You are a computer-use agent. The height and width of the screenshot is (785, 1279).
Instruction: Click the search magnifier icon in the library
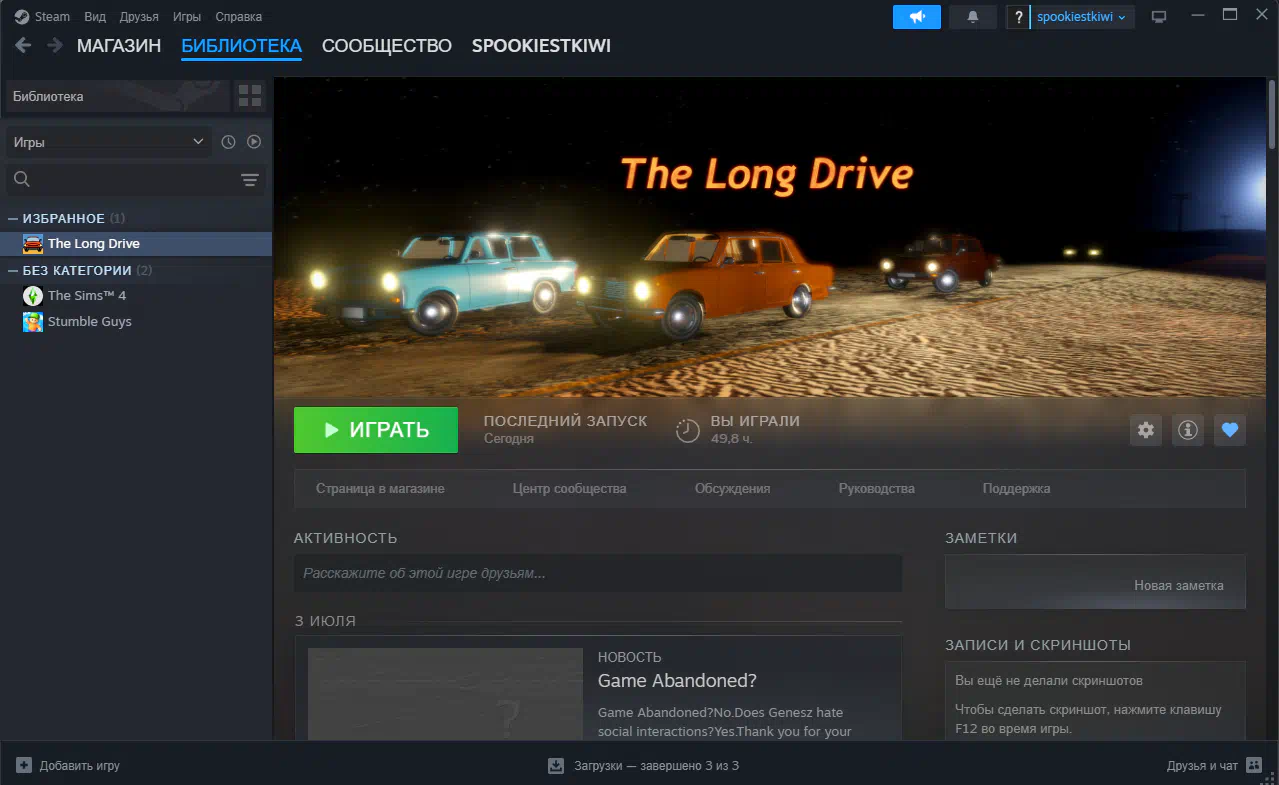(x=22, y=179)
